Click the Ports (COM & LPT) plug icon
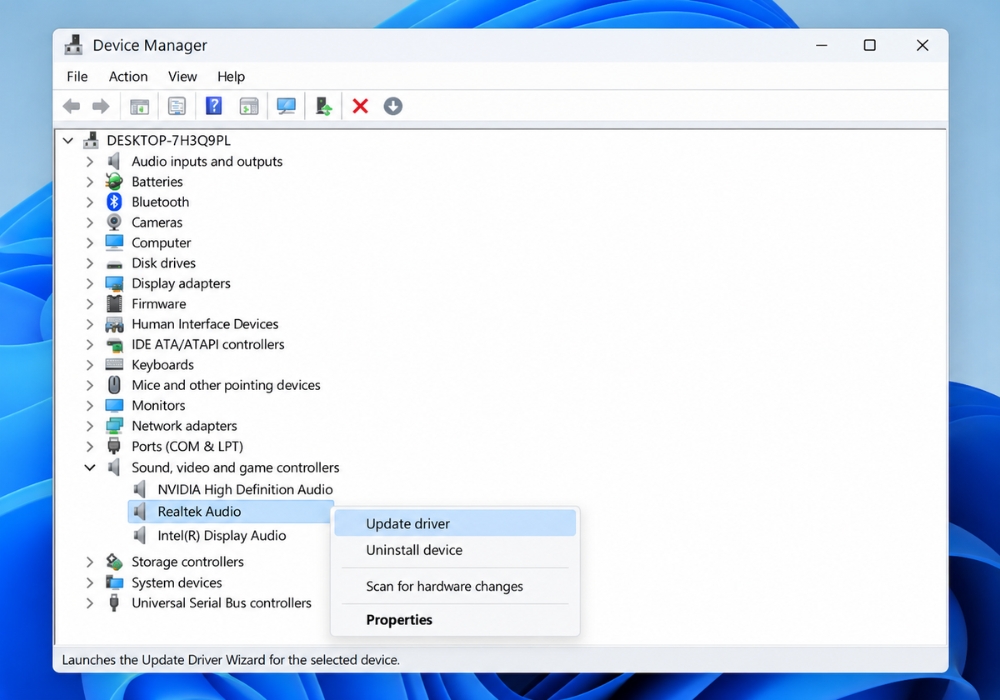The height and width of the screenshot is (700, 1000). click(x=114, y=446)
